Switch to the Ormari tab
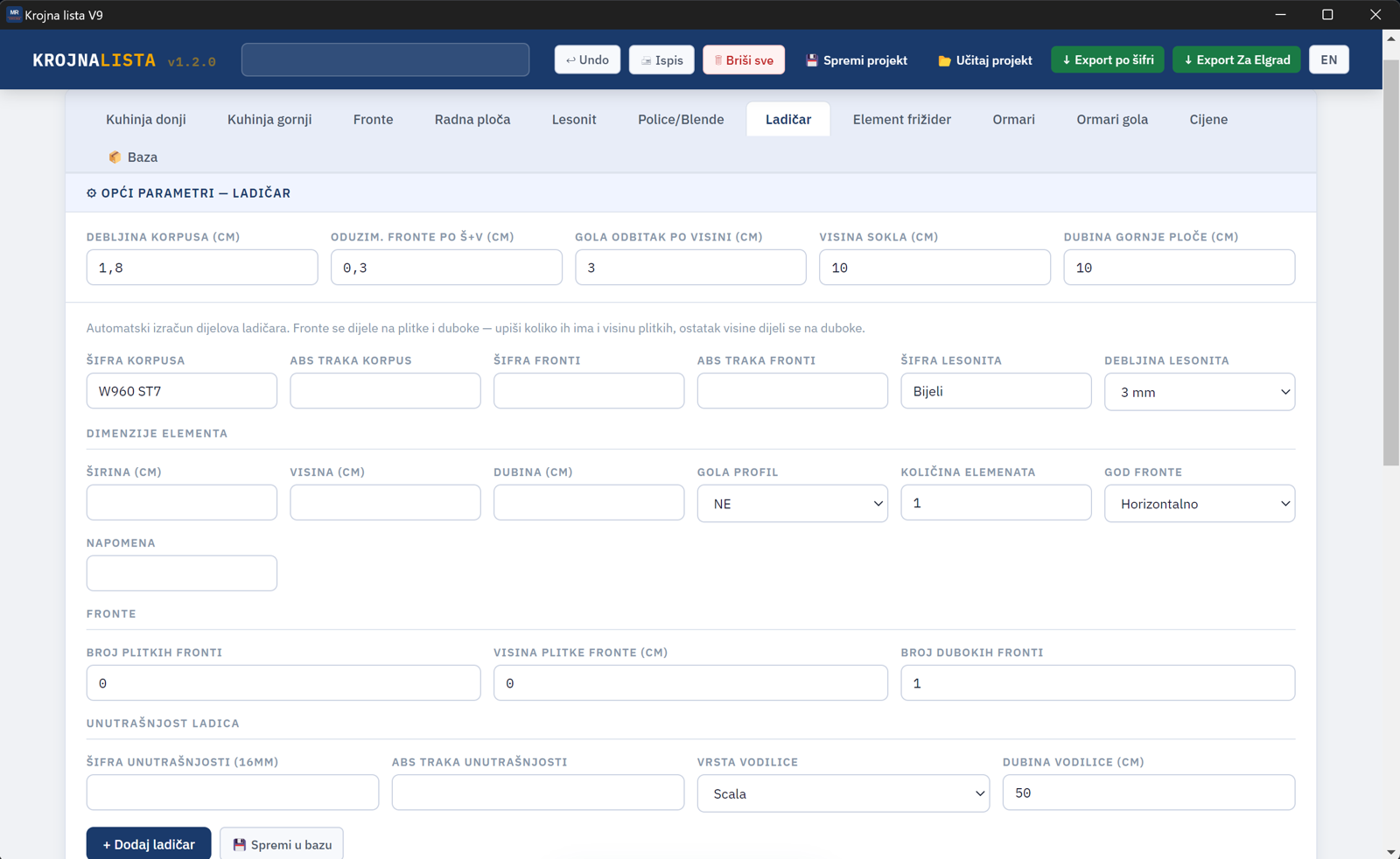Image resolution: width=1400 pixels, height=859 pixels. click(x=1013, y=119)
